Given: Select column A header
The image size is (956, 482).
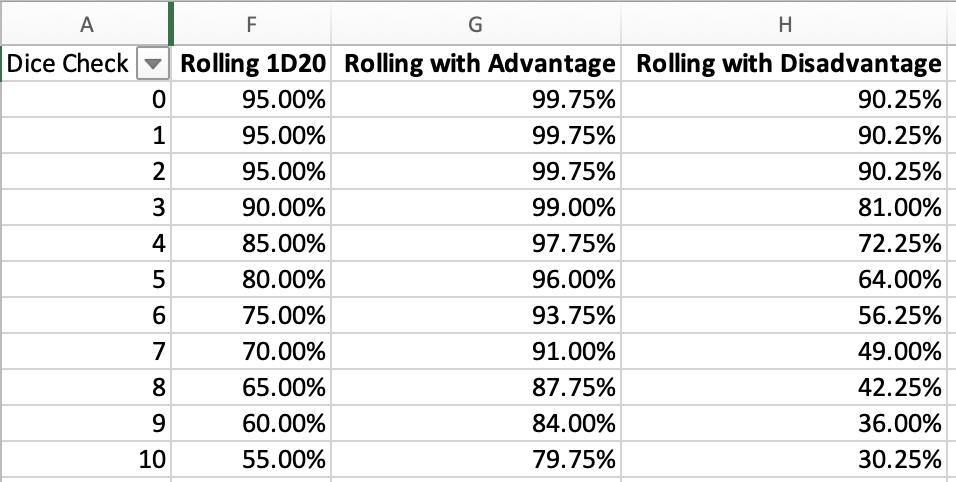Looking at the screenshot, I should coord(85,22).
